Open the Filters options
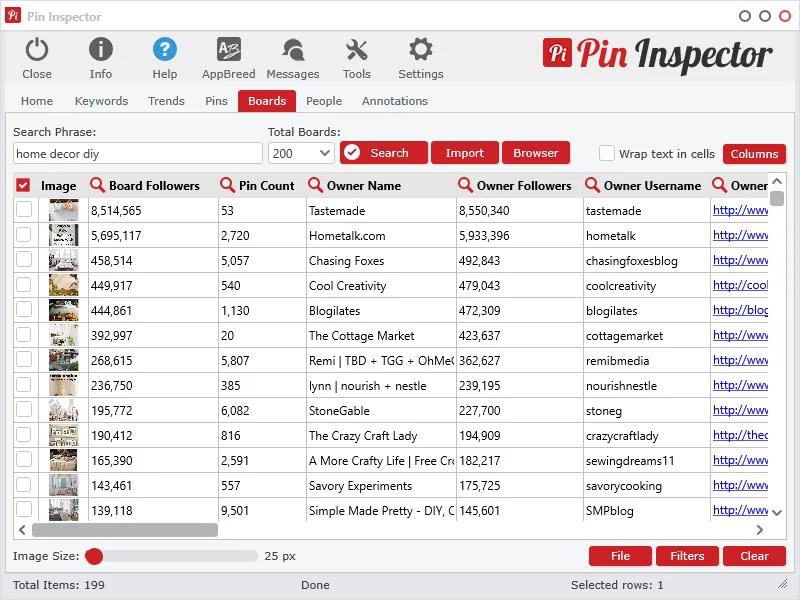Viewport: 800px width, 600px height. [687, 556]
